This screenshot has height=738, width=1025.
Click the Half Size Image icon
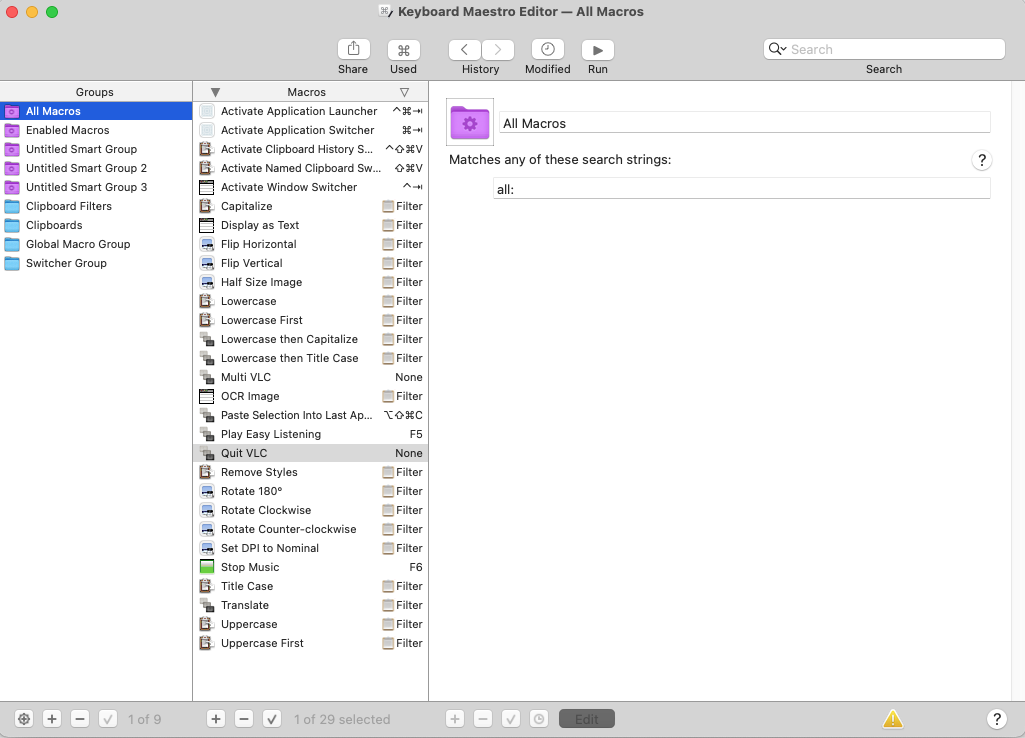coord(207,282)
